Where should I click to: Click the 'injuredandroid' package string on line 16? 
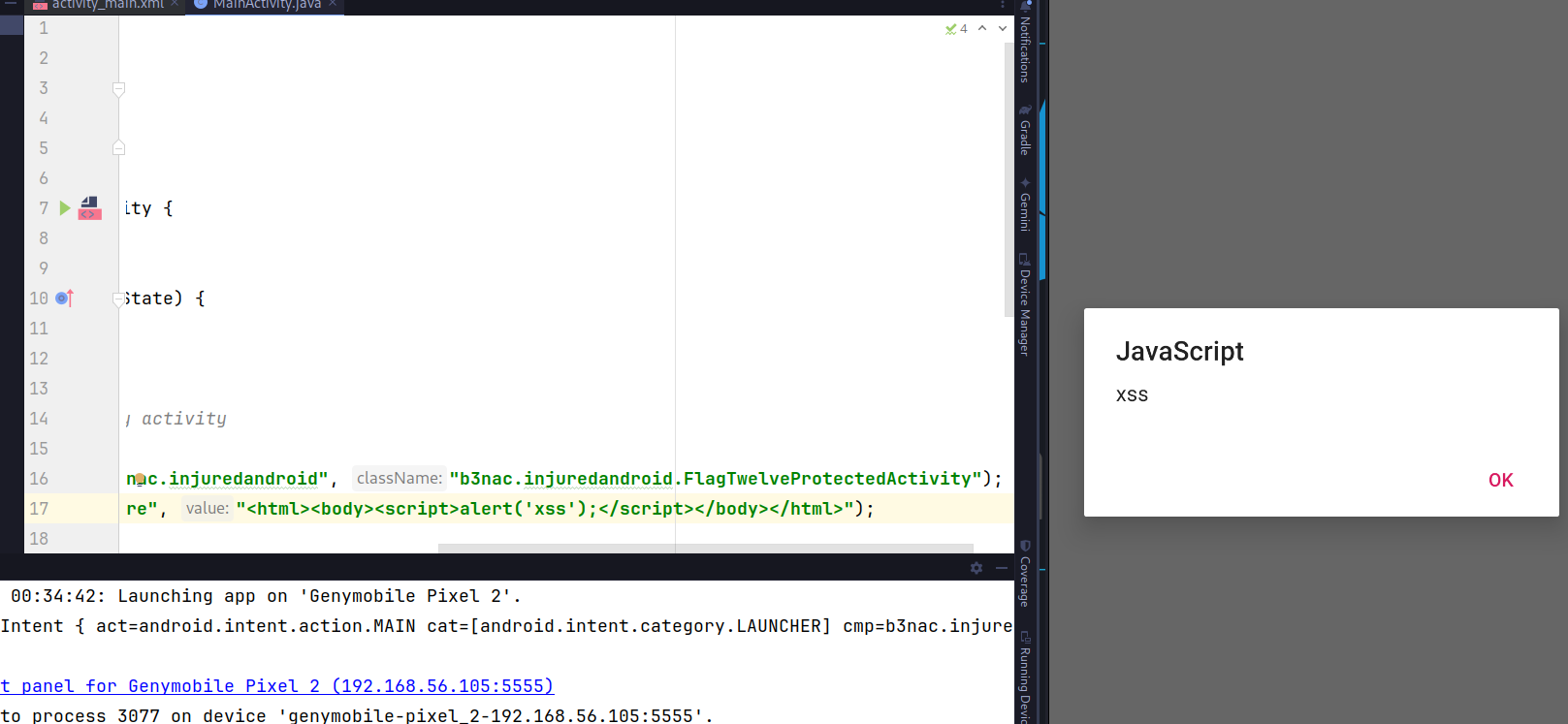pos(227,479)
